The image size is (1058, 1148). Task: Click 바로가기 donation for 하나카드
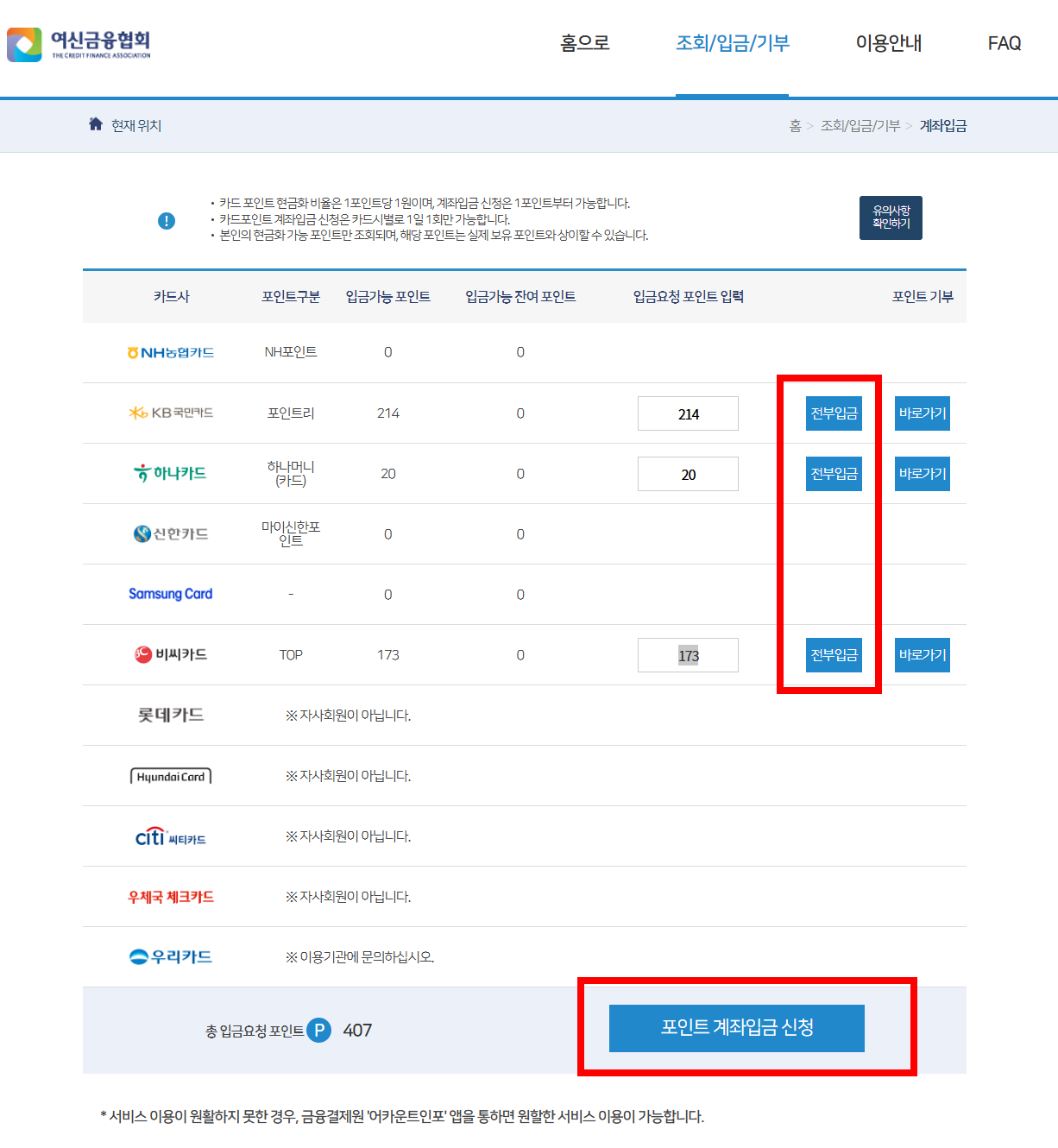(923, 474)
